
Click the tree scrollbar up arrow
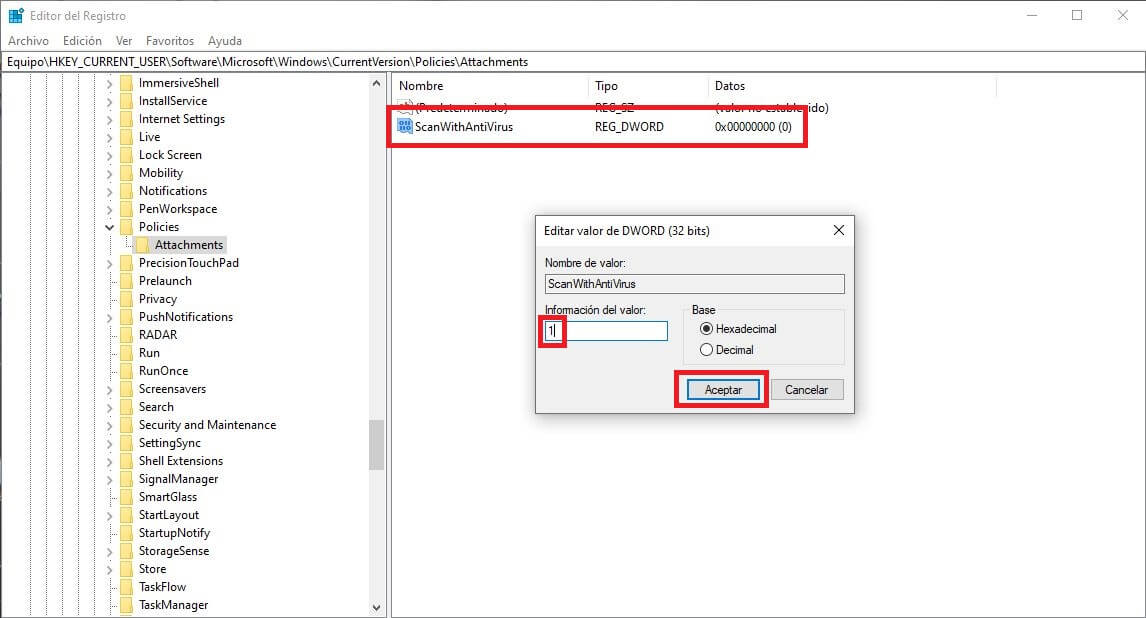[x=376, y=83]
